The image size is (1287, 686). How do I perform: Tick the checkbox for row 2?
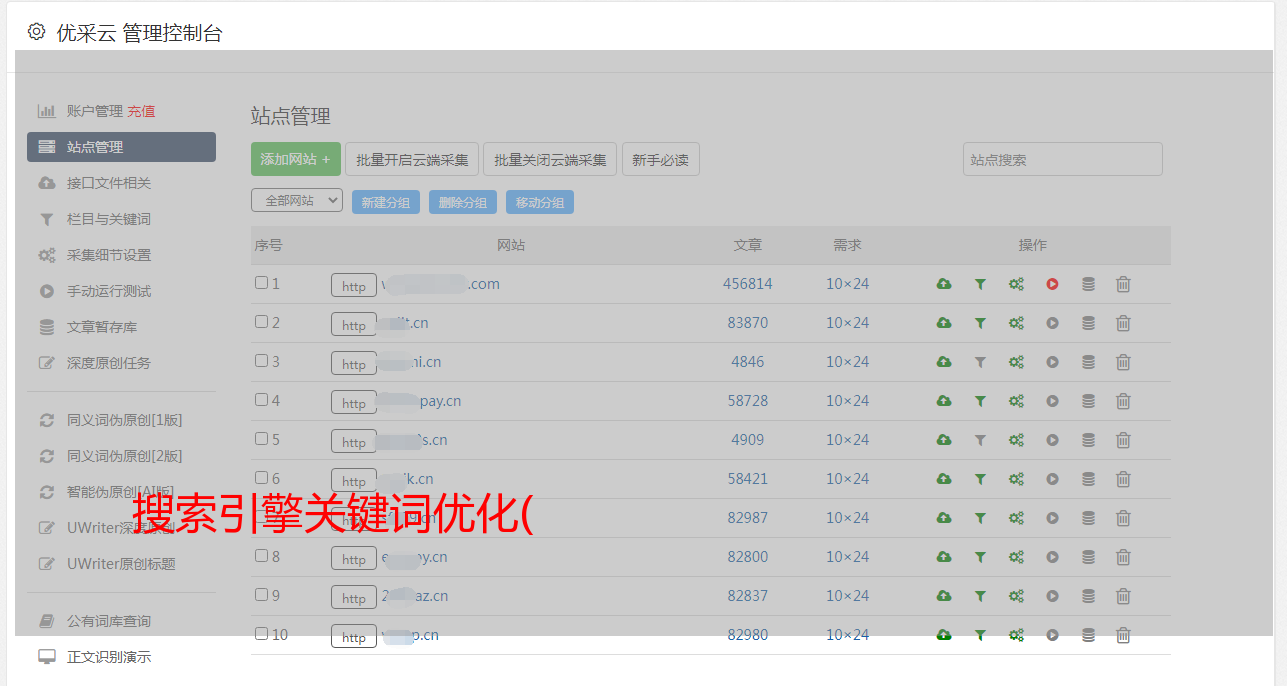point(261,322)
